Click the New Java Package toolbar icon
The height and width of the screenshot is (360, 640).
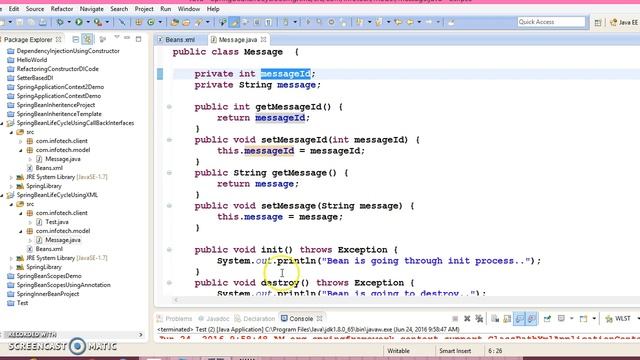(x=139, y=22)
